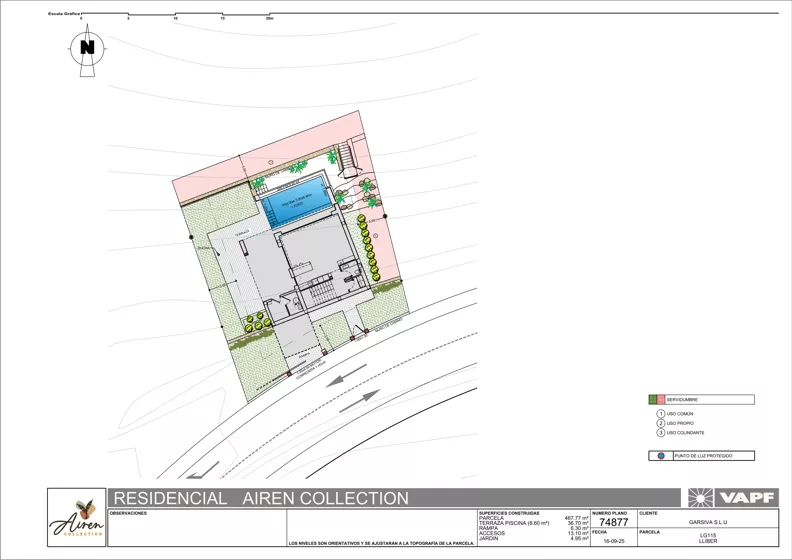Viewport: 792px width, 560px height.
Task: Click the '467.77 m²' parcel area value
Action: [x=576, y=518]
